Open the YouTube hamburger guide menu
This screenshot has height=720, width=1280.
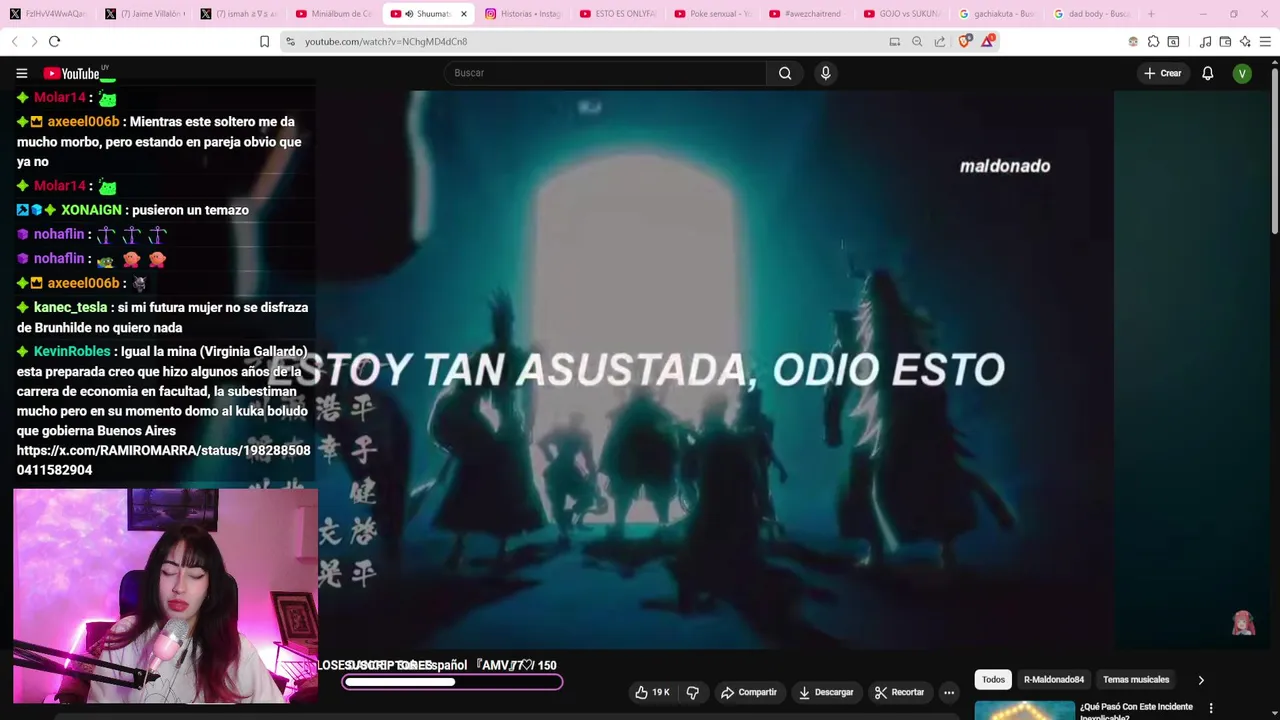click(x=21, y=73)
